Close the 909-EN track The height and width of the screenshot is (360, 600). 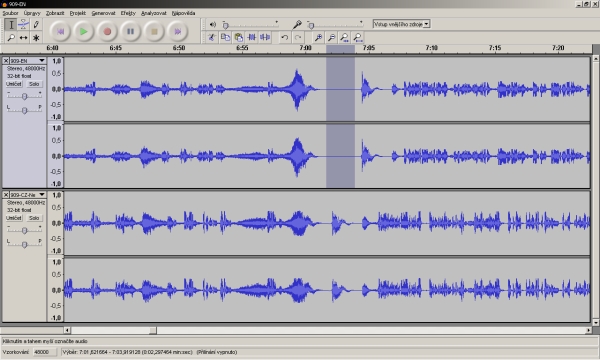[x=6, y=61]
